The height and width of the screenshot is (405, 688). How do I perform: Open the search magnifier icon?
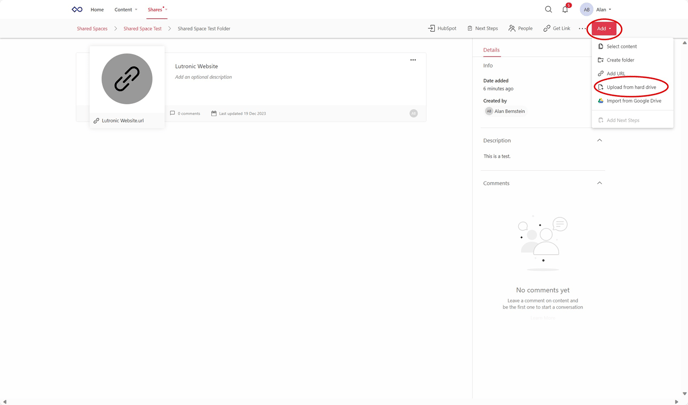point(548,9)
